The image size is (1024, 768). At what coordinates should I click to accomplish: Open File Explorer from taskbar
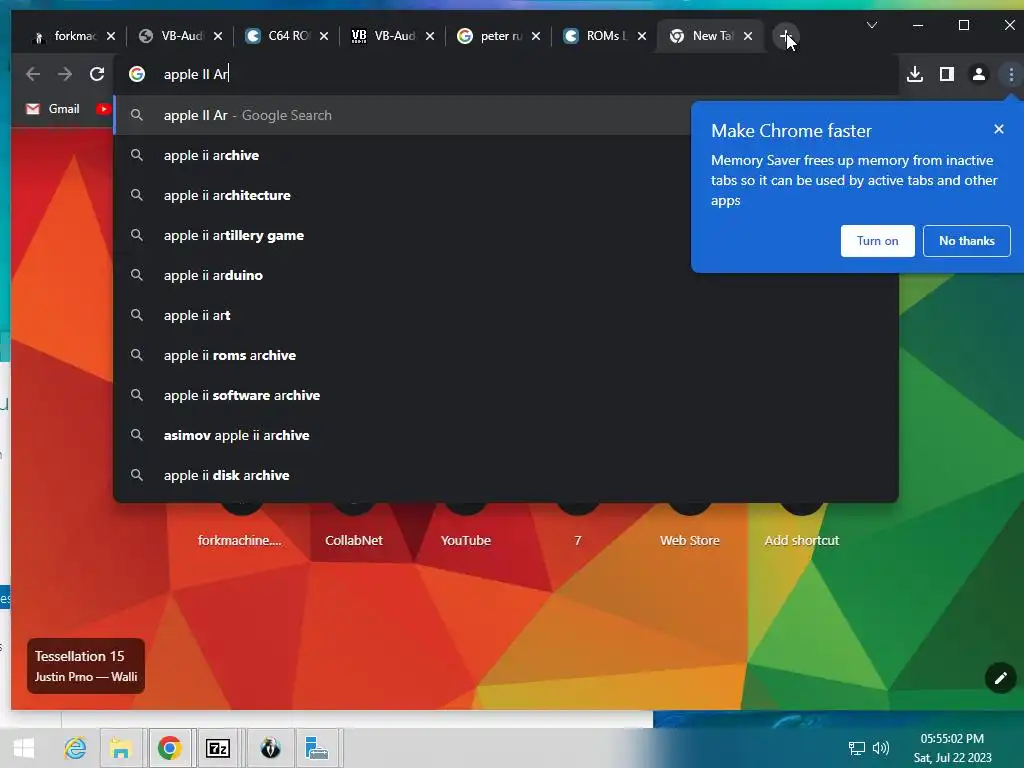coord(121,748)
